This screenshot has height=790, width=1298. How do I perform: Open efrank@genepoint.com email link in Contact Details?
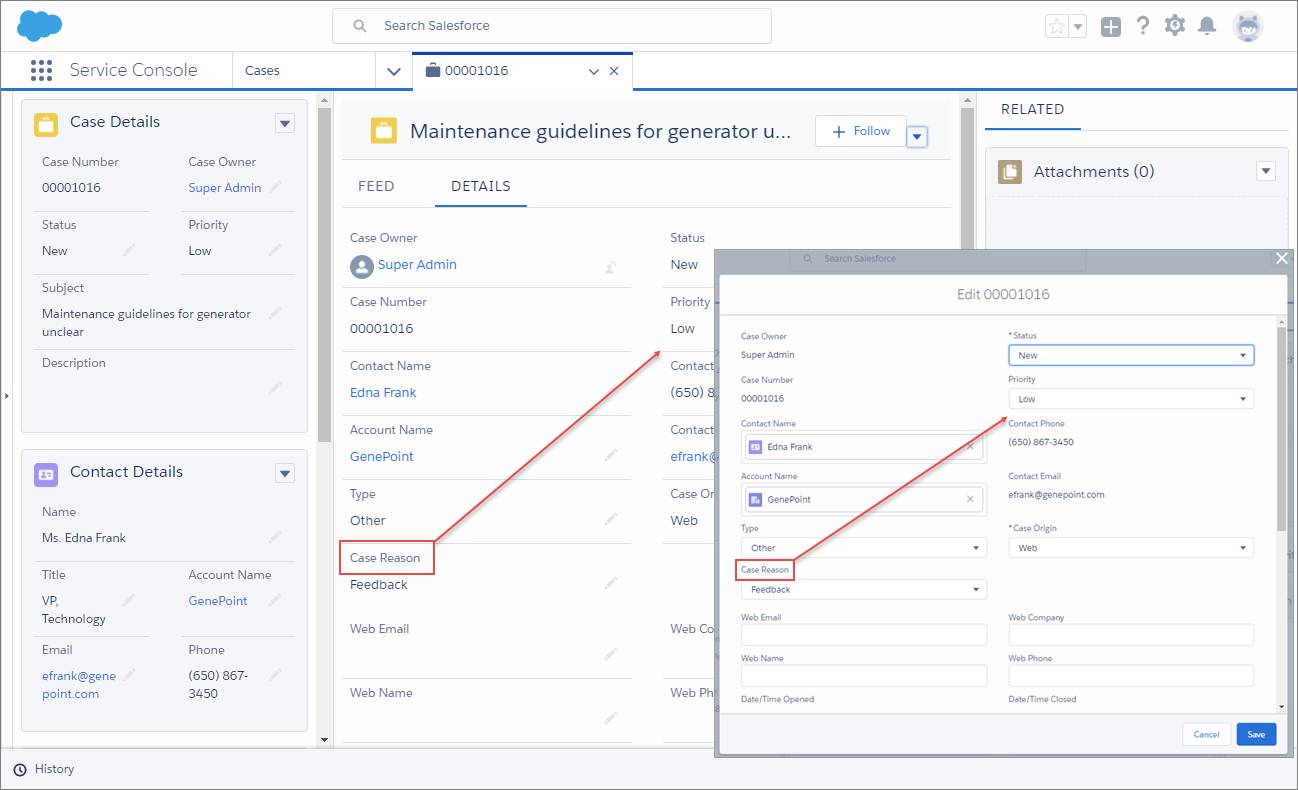click(79, 684)
